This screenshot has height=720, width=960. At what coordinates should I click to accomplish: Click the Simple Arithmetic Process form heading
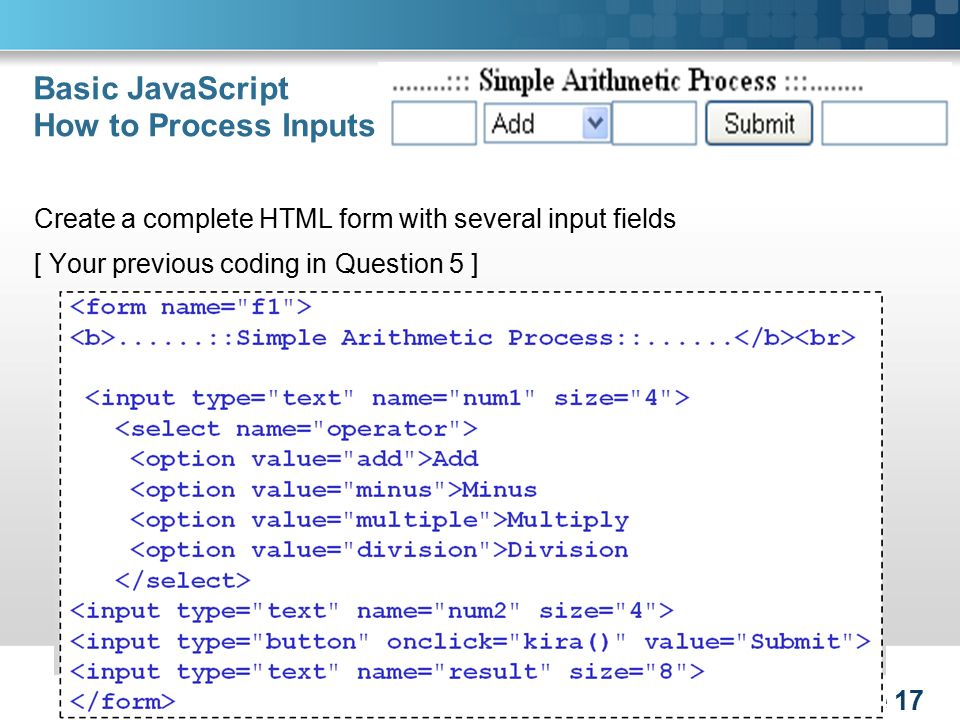[x=627, y=81]
